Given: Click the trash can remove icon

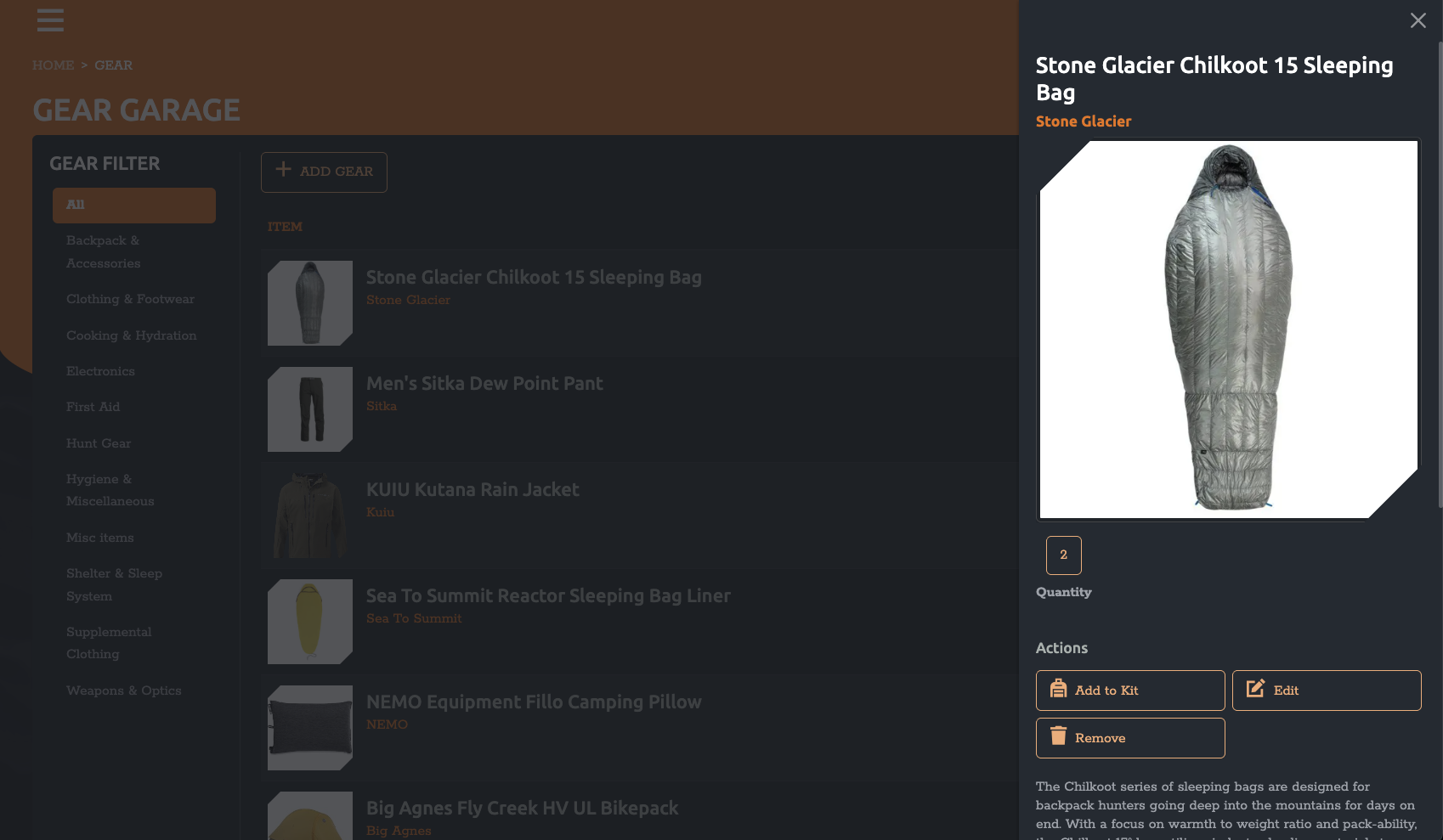Looking at the screenshot, I should point(1058,736).
